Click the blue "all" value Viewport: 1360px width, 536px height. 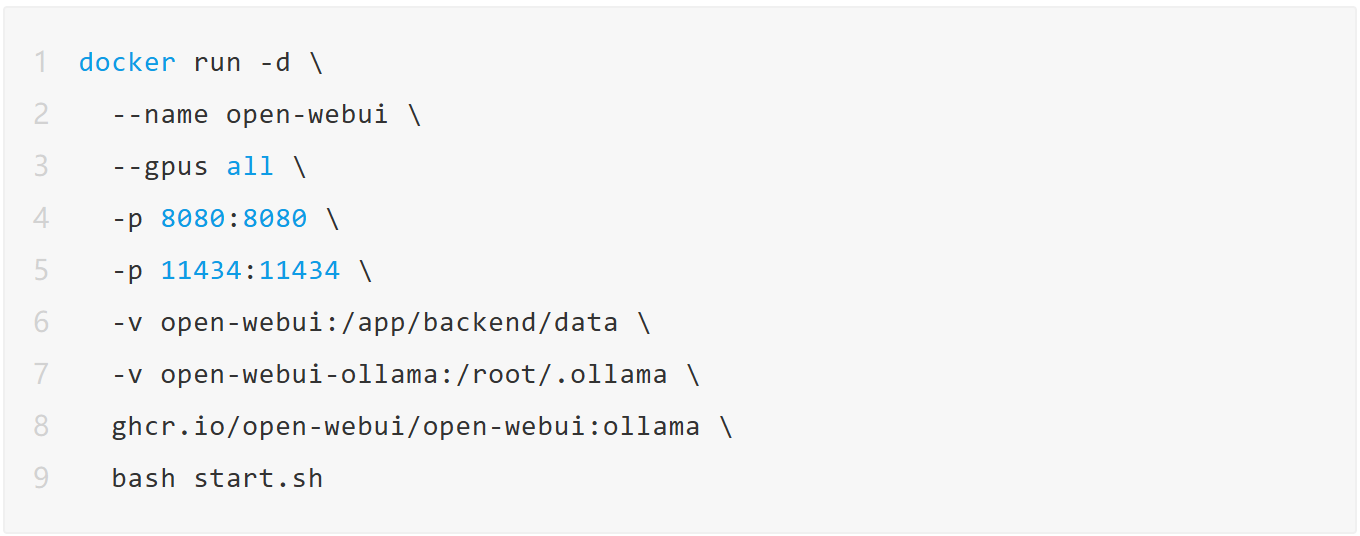coord(250,166)
